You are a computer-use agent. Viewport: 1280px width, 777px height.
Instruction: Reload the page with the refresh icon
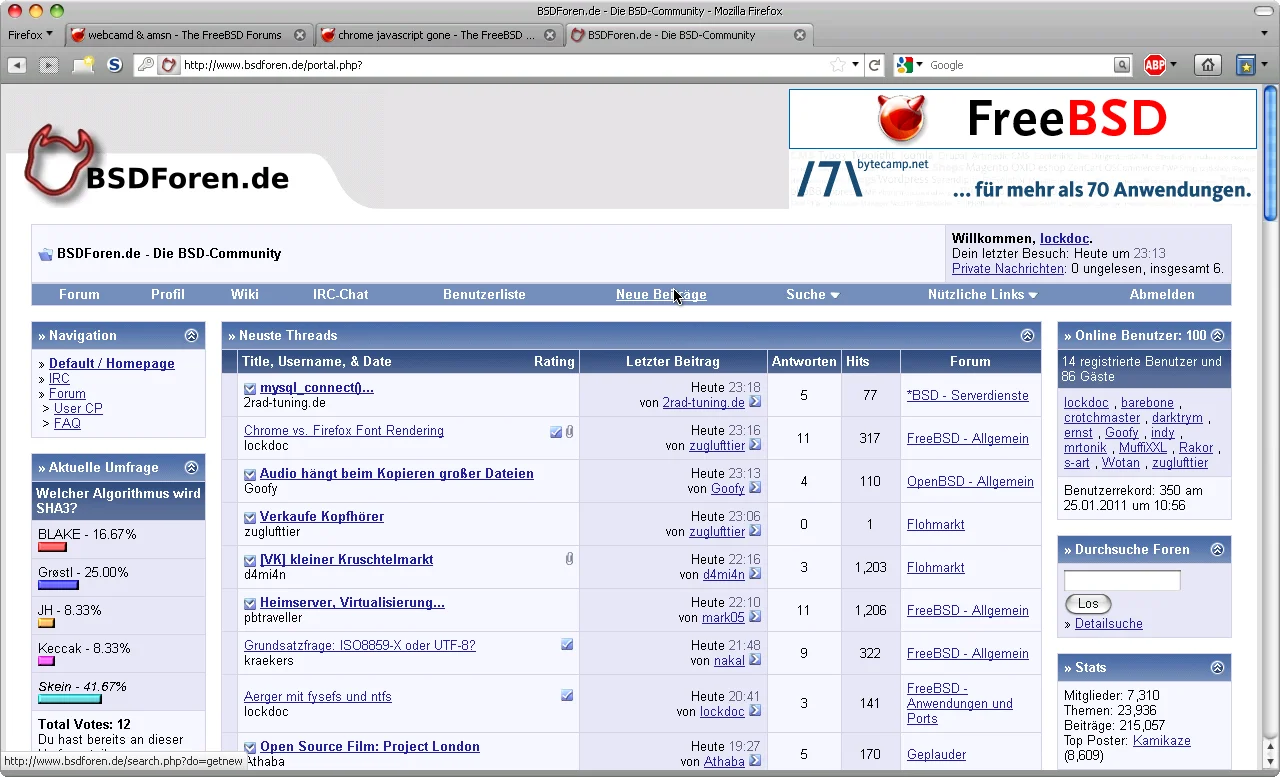875,65
